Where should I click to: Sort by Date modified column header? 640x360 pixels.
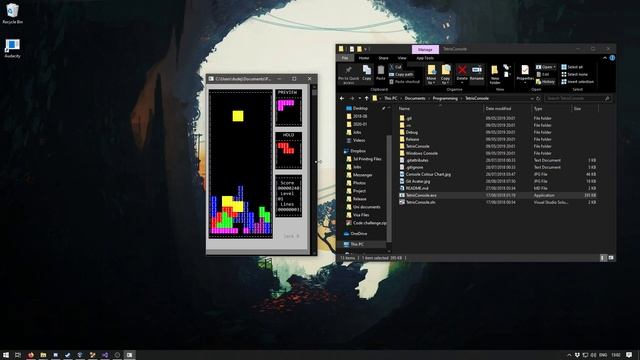point(507,109)
